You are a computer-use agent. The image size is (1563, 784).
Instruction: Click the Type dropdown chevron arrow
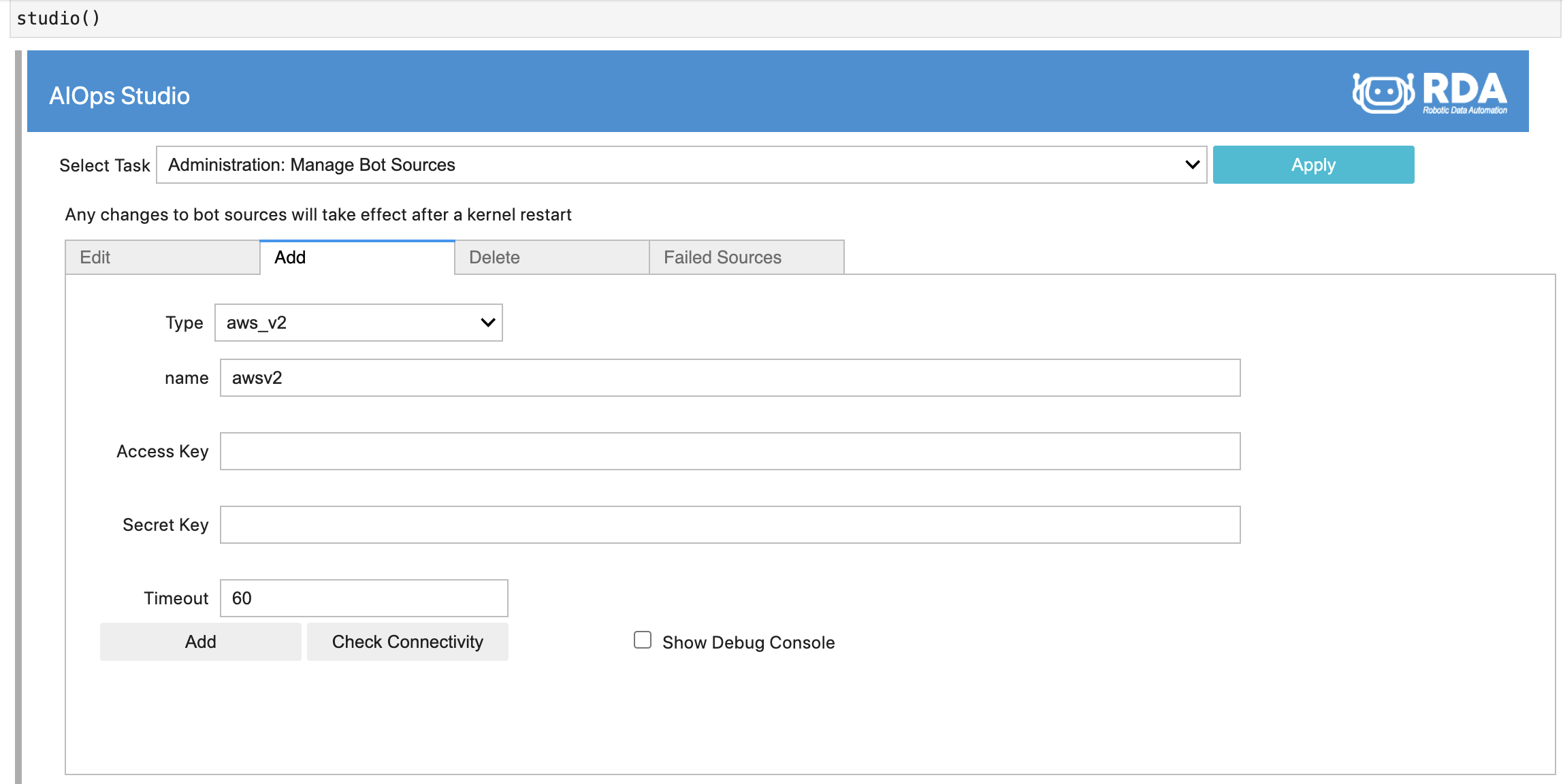487,323
